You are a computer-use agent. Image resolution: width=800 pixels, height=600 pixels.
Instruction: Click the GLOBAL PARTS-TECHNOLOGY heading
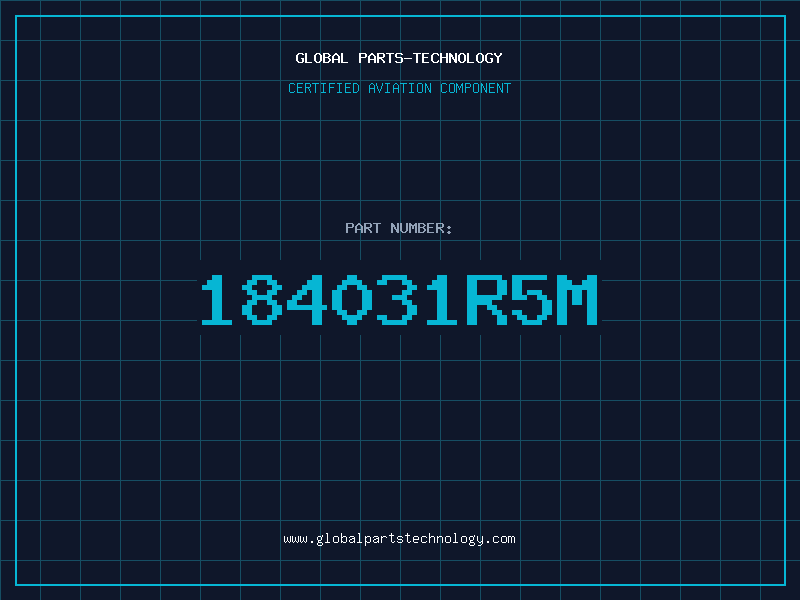tap(399, 58)
